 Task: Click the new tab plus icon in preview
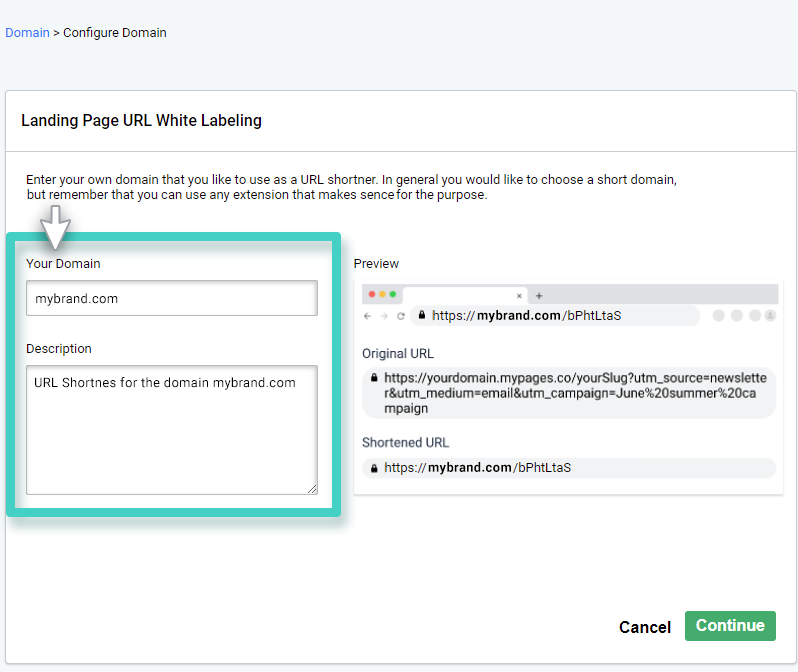pos(539,295)
